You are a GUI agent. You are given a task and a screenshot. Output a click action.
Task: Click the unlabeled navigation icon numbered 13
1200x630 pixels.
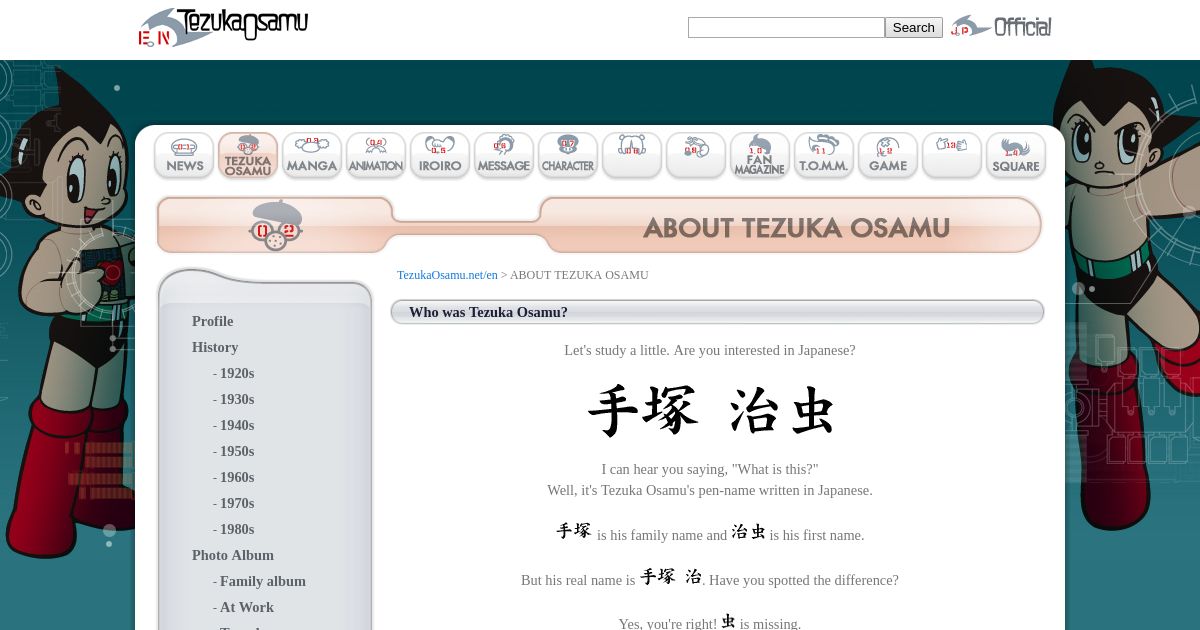tap(952, 156)
